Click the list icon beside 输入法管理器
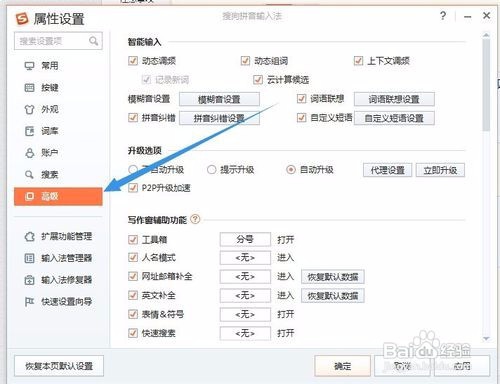The image size is (500, 384). (x=29, y=258)
